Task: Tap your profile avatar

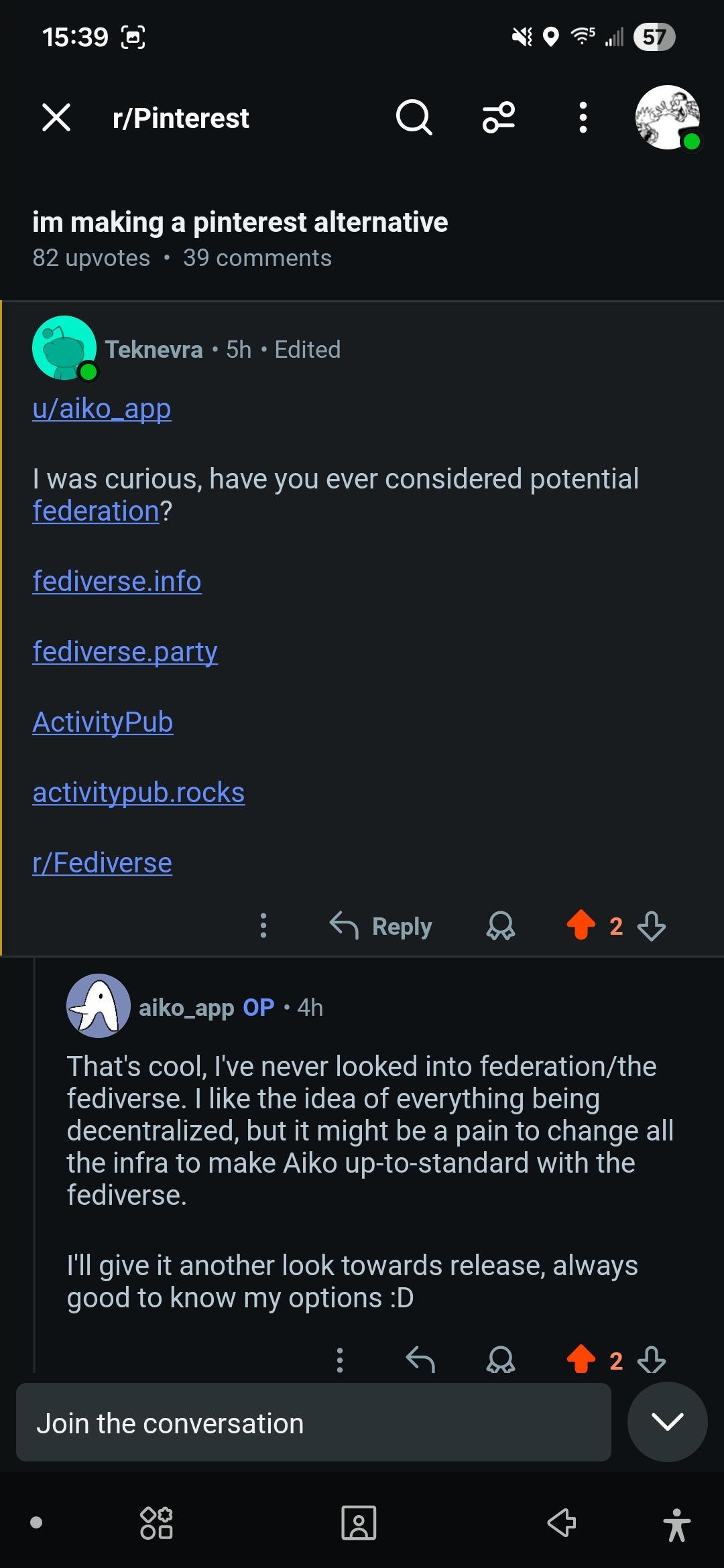Action: click(667, 118)
